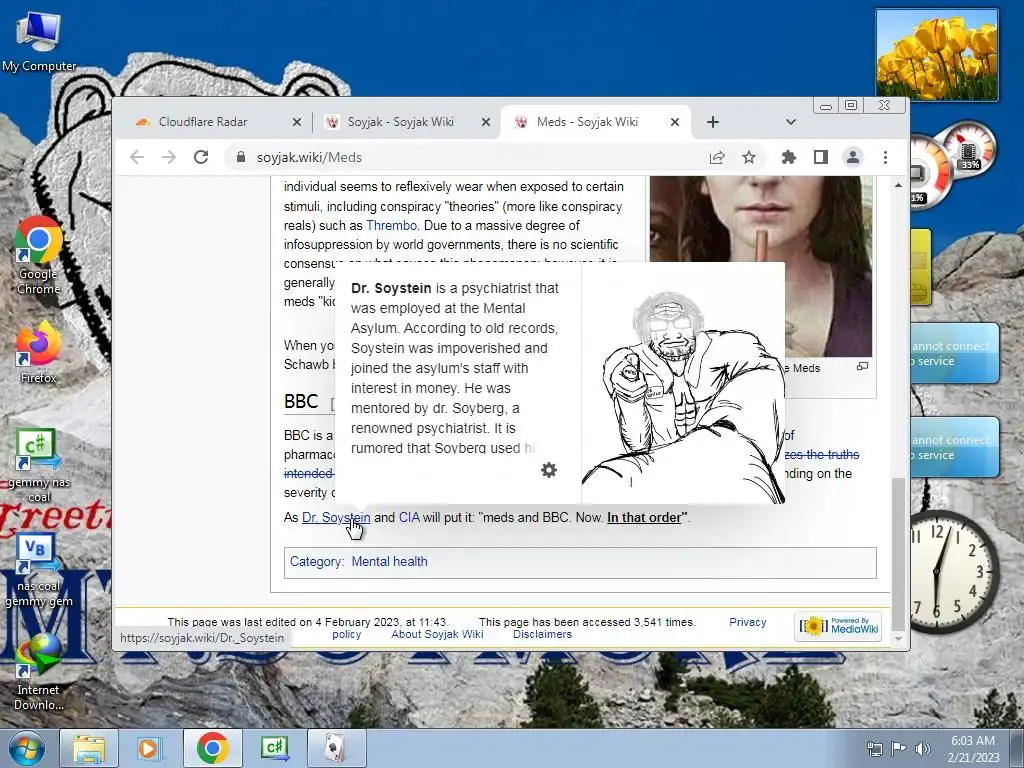Click the padlock site info icon
The width and height of the screenshot is (1024, 768).
click(x=241, y=157)
